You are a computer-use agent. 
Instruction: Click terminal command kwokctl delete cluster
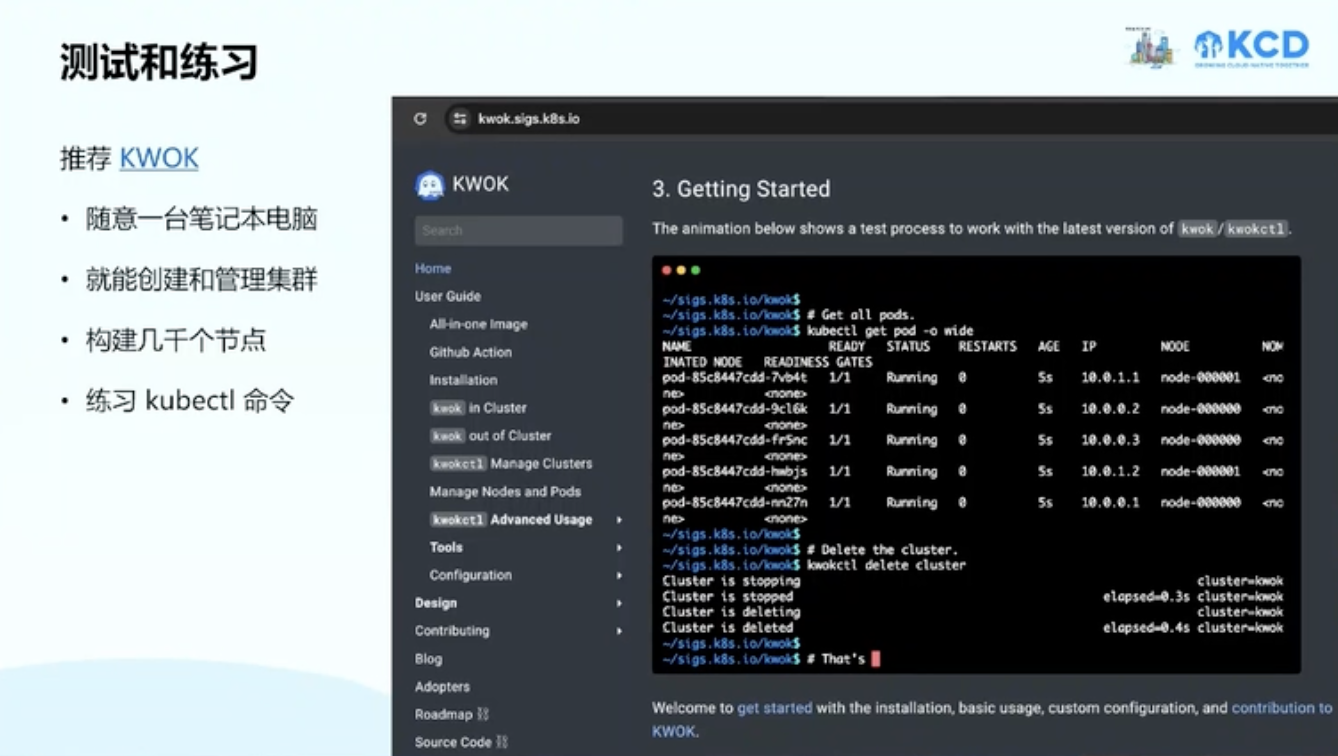[886, 565]
